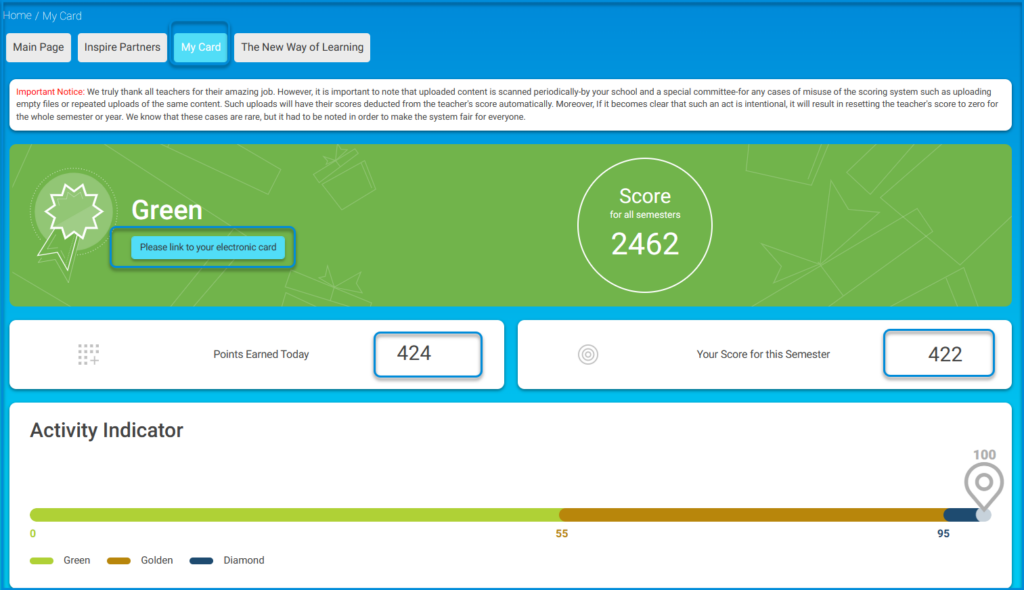
Task: Click the location pin marker at 100
Action: point(984,487)
